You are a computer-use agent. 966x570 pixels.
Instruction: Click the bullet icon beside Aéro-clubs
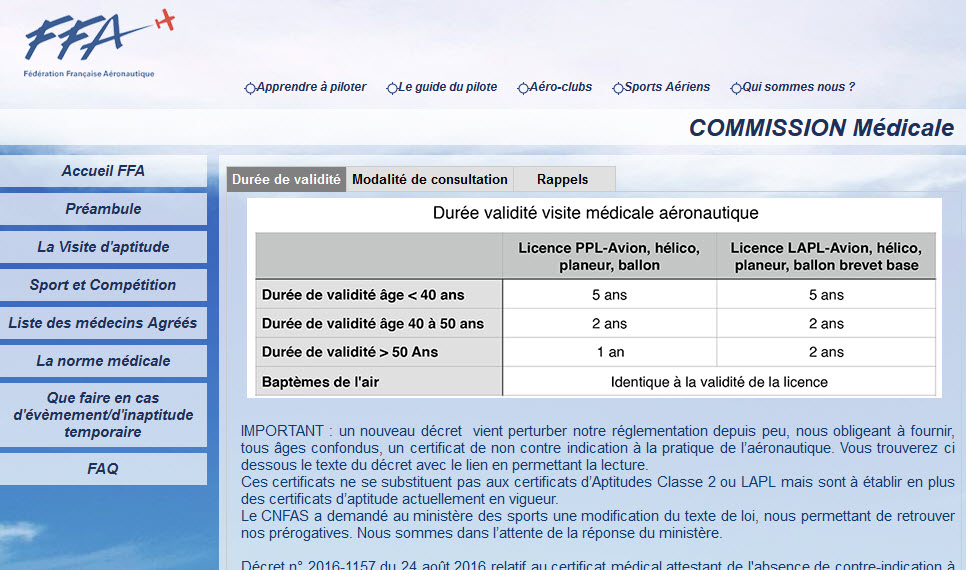point(523,88)
